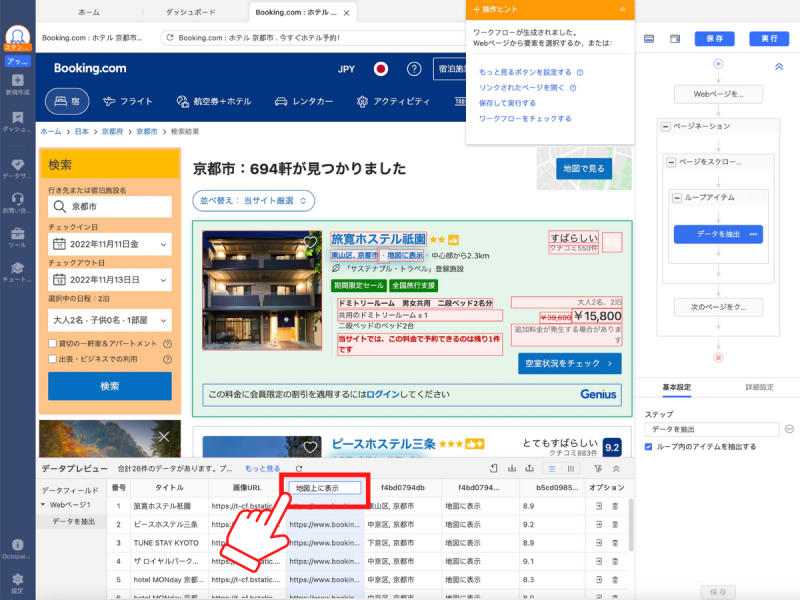Select the アクティビティ tab on Booking.com

tap(393, 101)
